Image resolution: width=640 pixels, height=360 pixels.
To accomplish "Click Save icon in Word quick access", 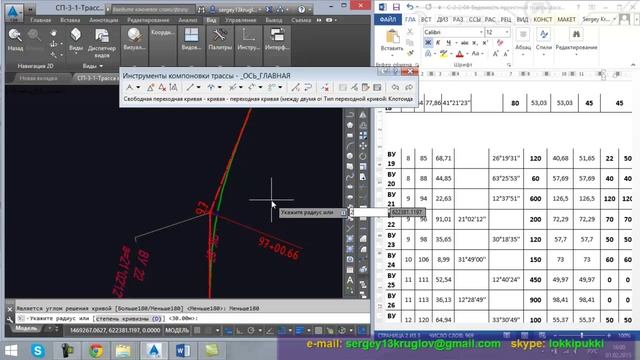I will [x=396, y=7].
